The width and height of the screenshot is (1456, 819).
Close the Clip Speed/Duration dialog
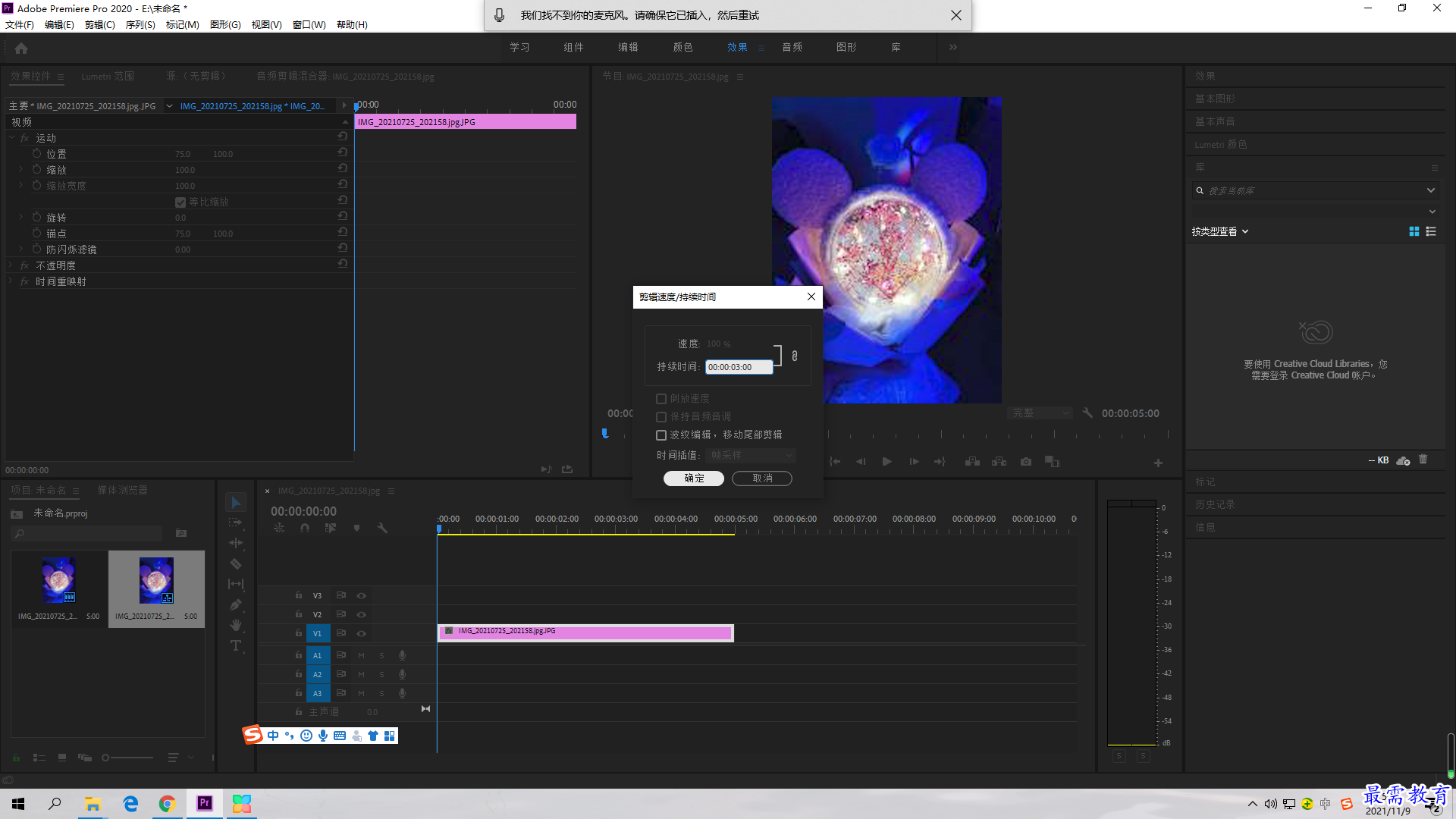coord(811,297)
